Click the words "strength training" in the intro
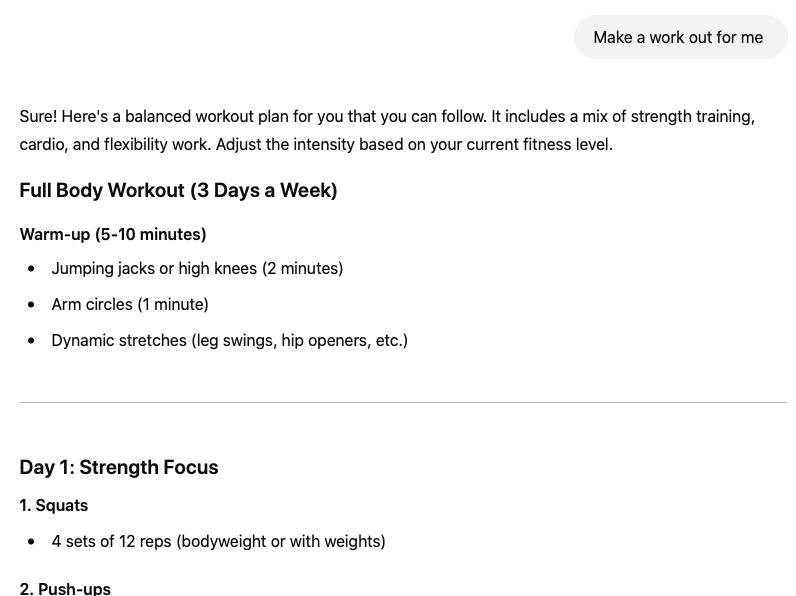 point(692,116)
